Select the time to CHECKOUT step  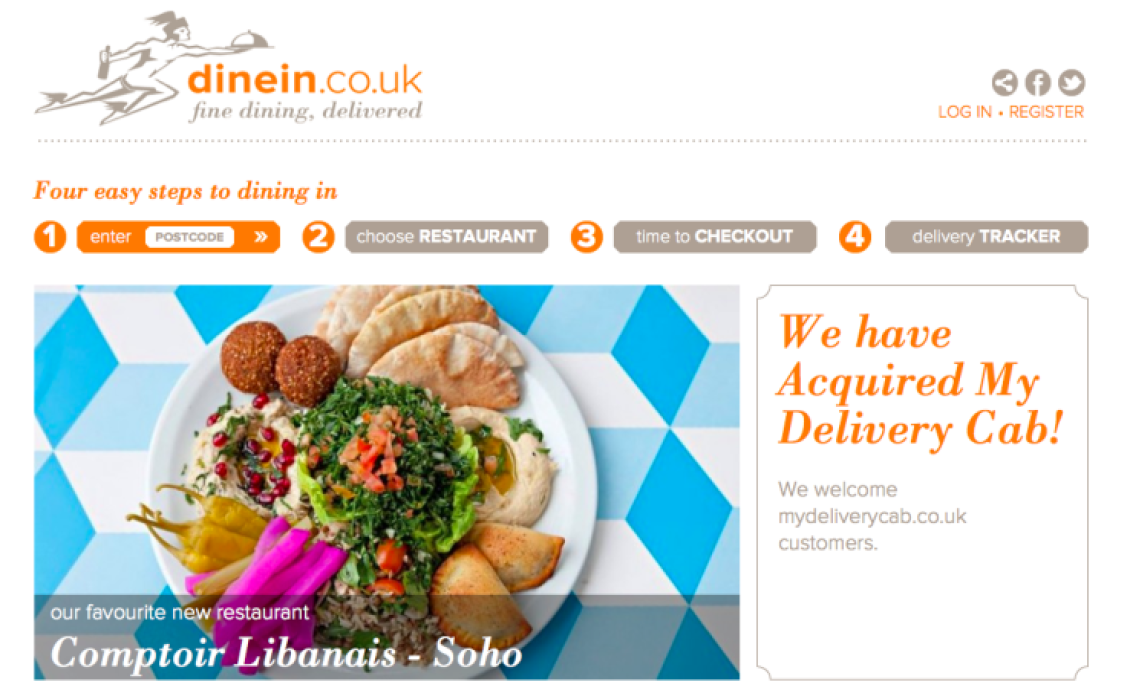point(714,237)
